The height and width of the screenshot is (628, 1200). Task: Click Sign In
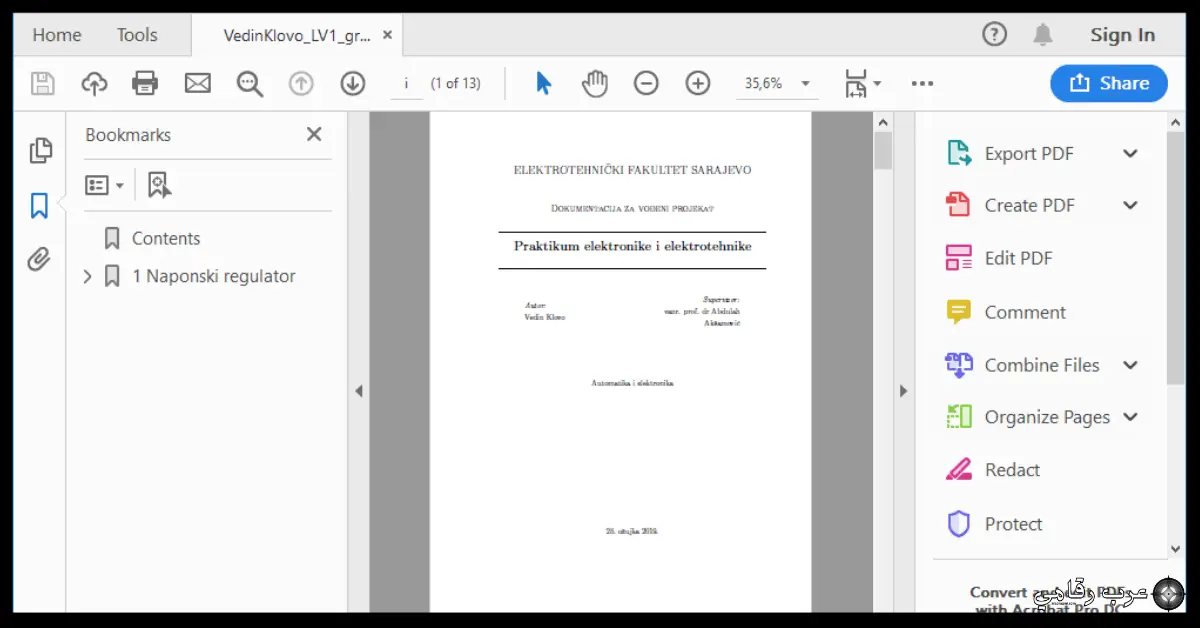1123,34
